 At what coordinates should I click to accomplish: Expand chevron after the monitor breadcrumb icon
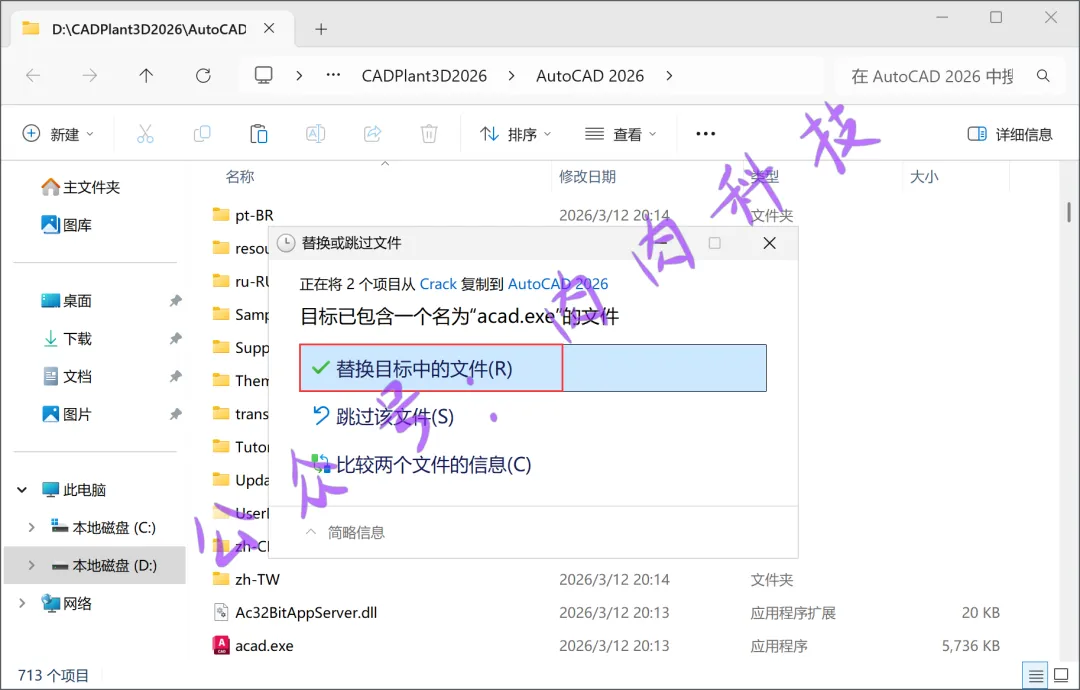tap(299, 76)
